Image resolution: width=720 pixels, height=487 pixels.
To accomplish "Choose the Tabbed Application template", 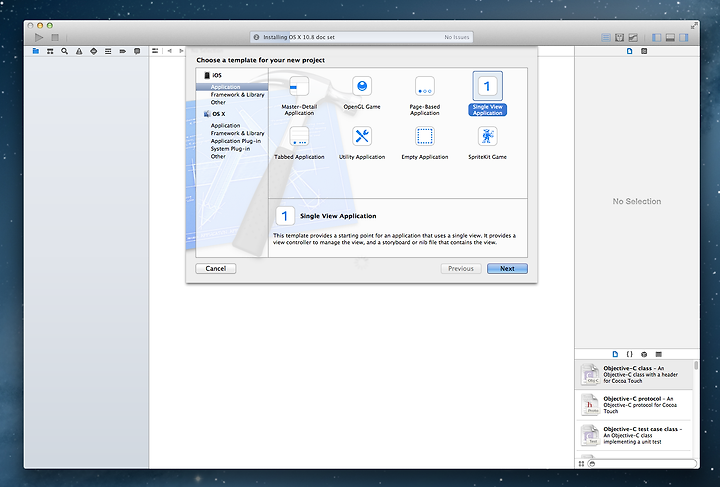I will 299,143.
